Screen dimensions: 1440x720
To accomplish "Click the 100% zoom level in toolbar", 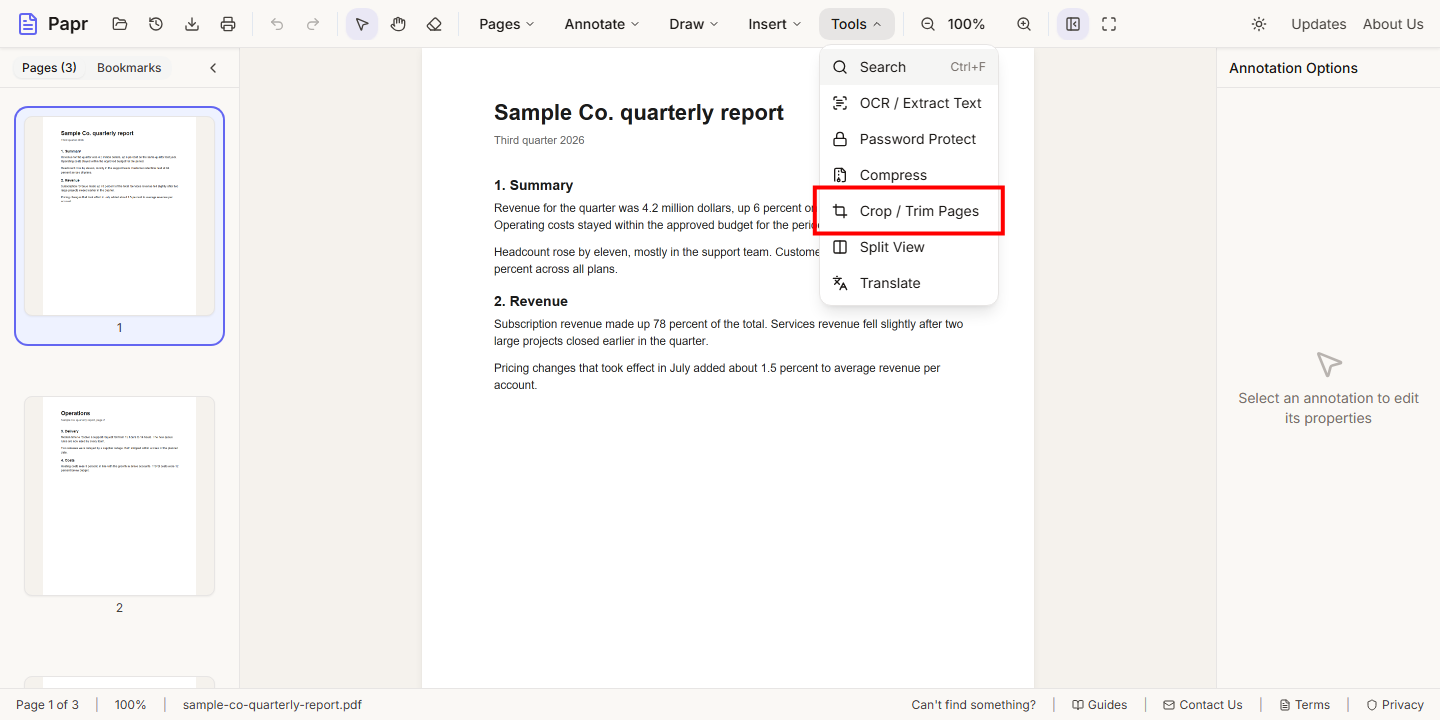I will (966, 24).
